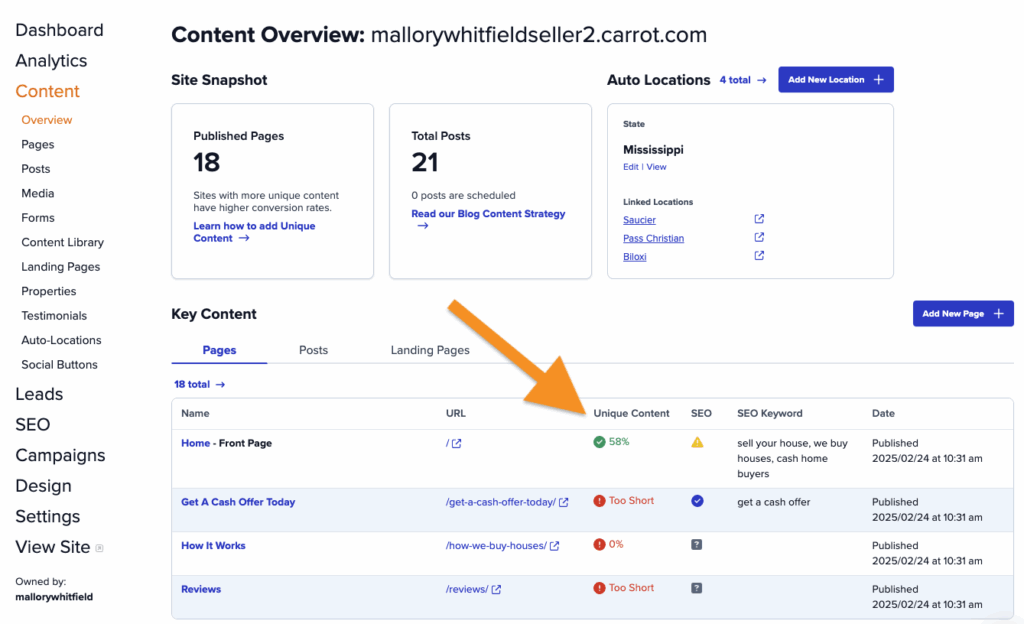Viewport: 1024px width, 624px height.
Task: Click 18 total link above table
Action: pyautogui.click(x=191, y=384)
